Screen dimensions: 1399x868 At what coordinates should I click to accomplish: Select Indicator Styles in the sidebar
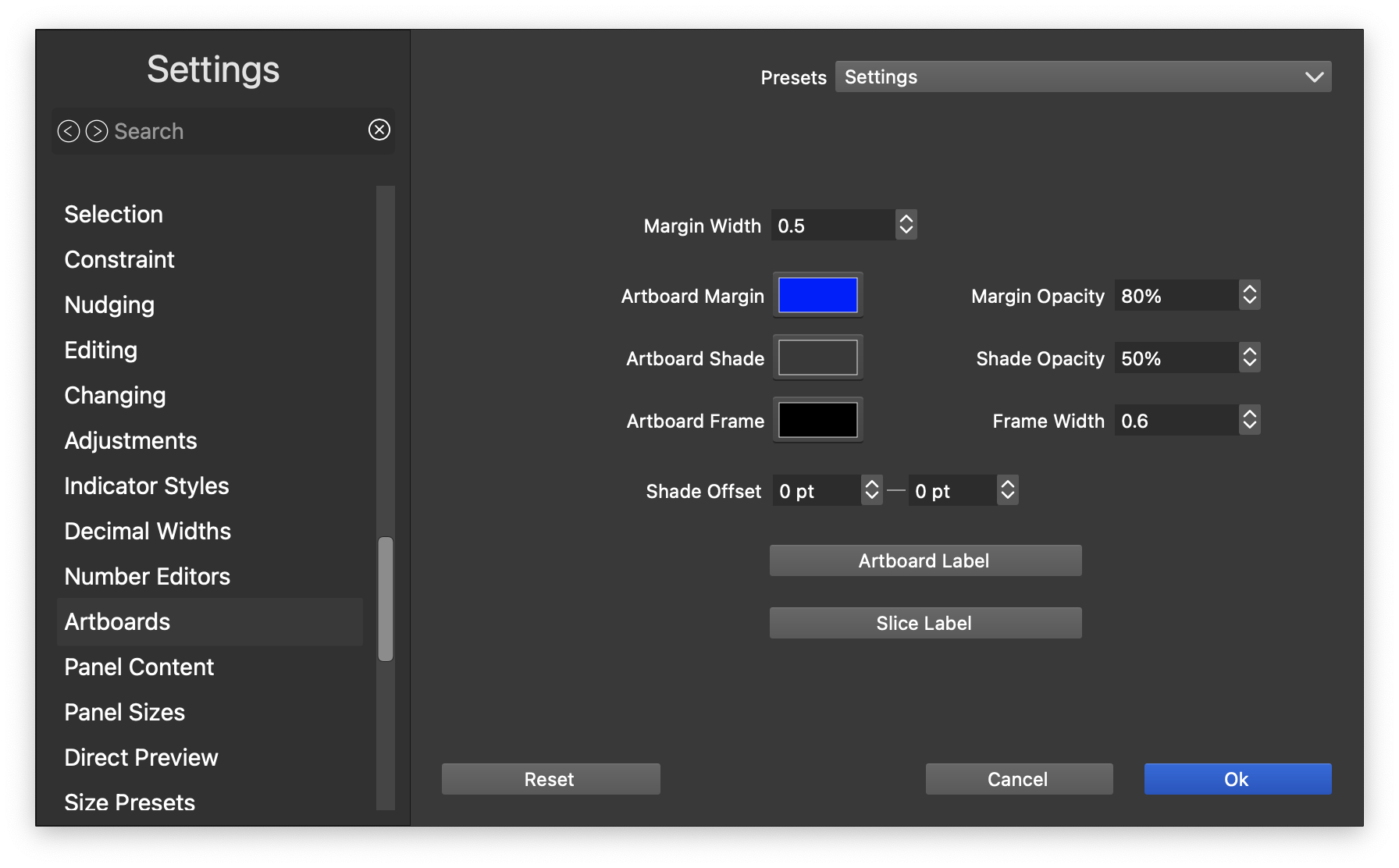[147, 486]
